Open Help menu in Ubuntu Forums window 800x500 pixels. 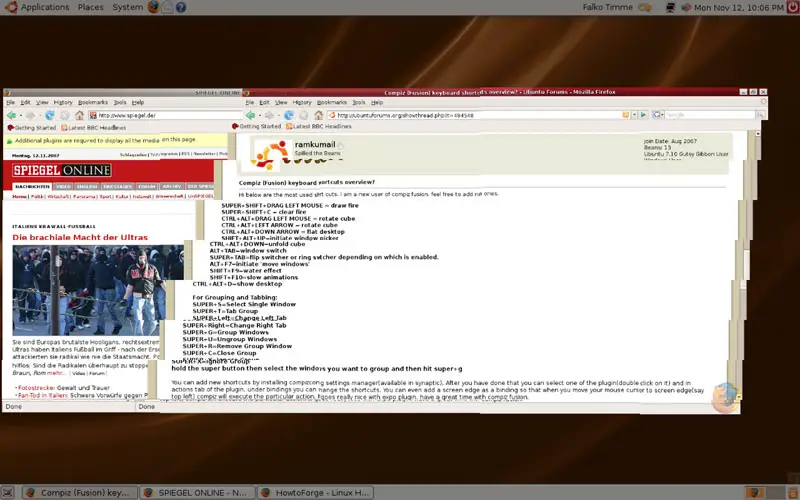(x=377, y=102)
